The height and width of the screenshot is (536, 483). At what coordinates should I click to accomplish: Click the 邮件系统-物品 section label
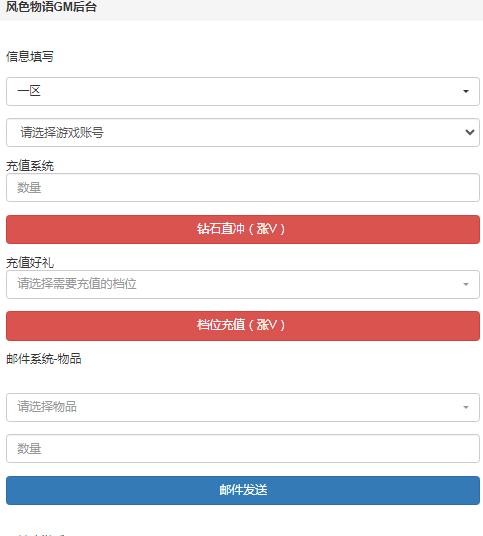tap(44, 359)
